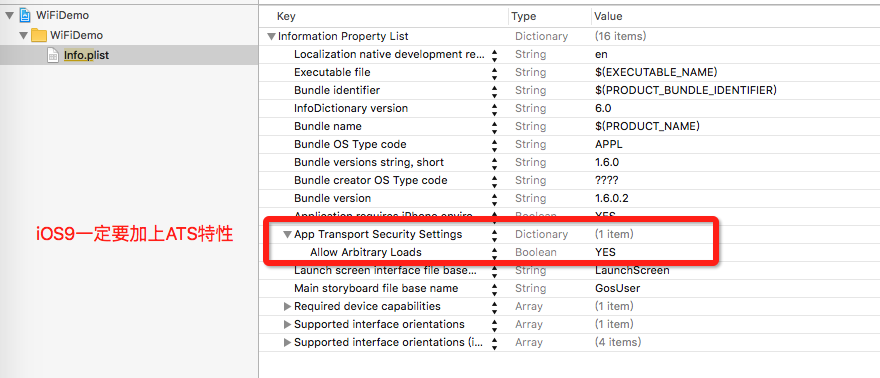Screen dimensions: 880x378
Task: Click the stepper arrows beside Main storyboard file base name
Action: tap(494, 289)
